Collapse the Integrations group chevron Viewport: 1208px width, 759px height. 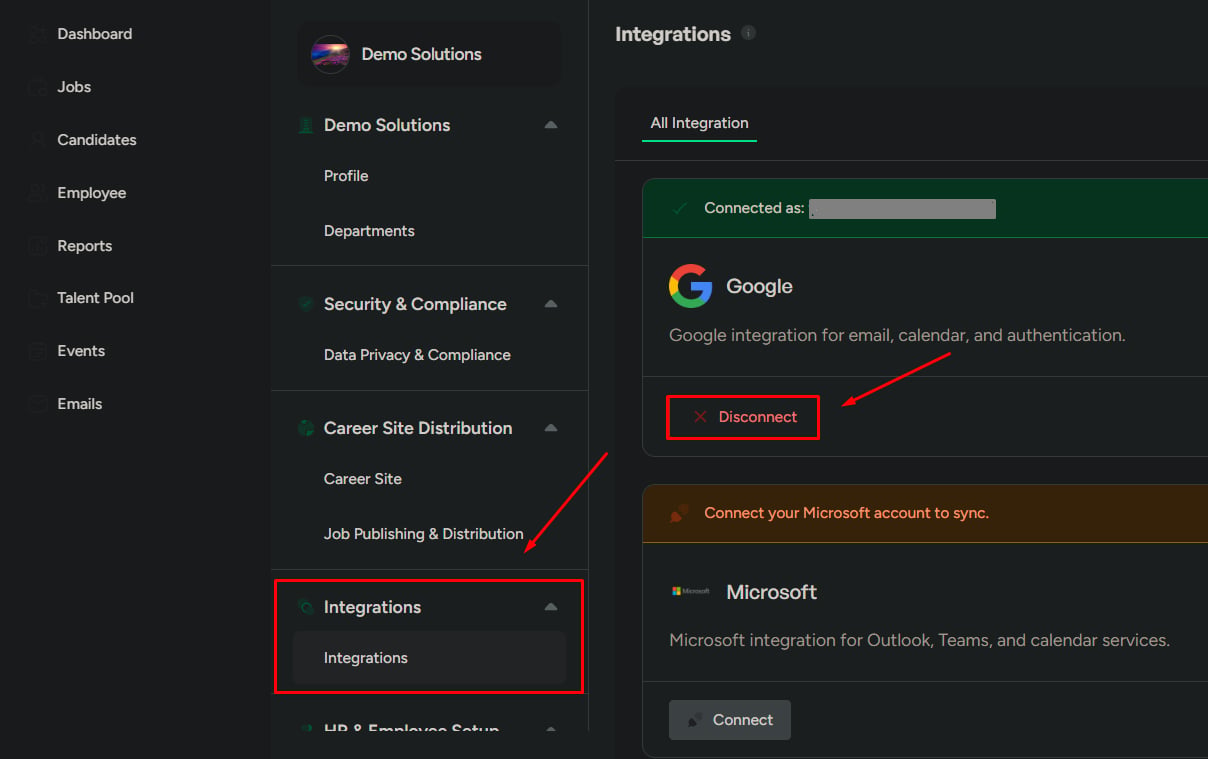click(550, 607)
